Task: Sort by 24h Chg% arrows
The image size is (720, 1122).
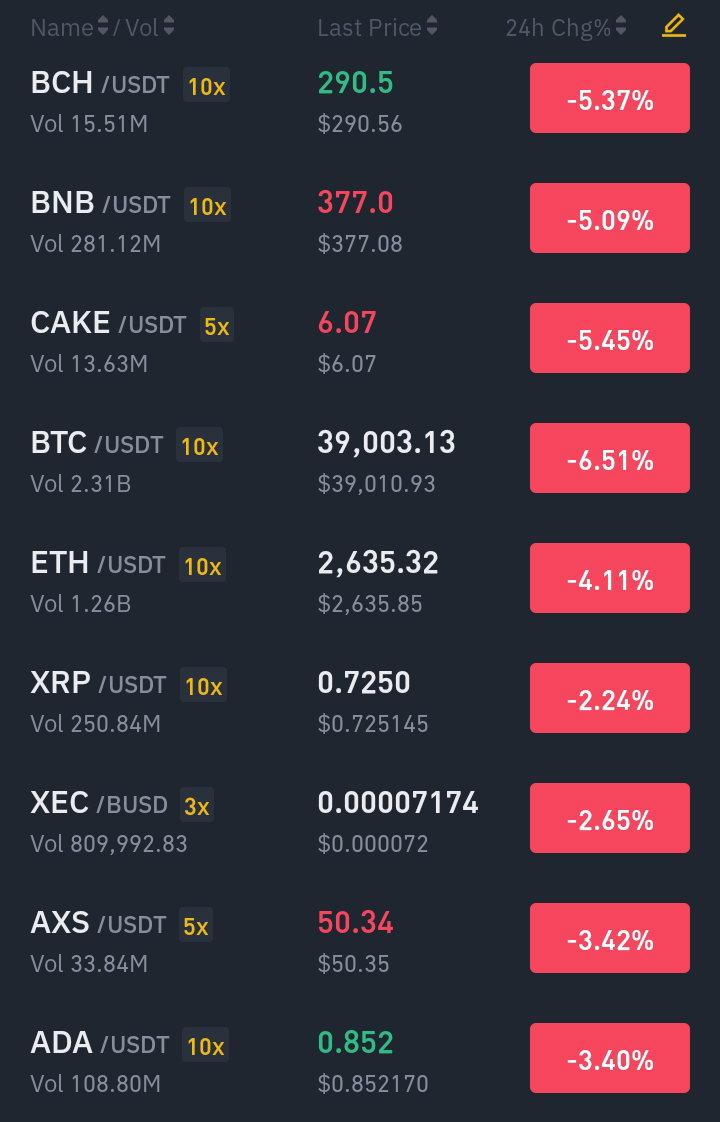Action: coord(621,26)
